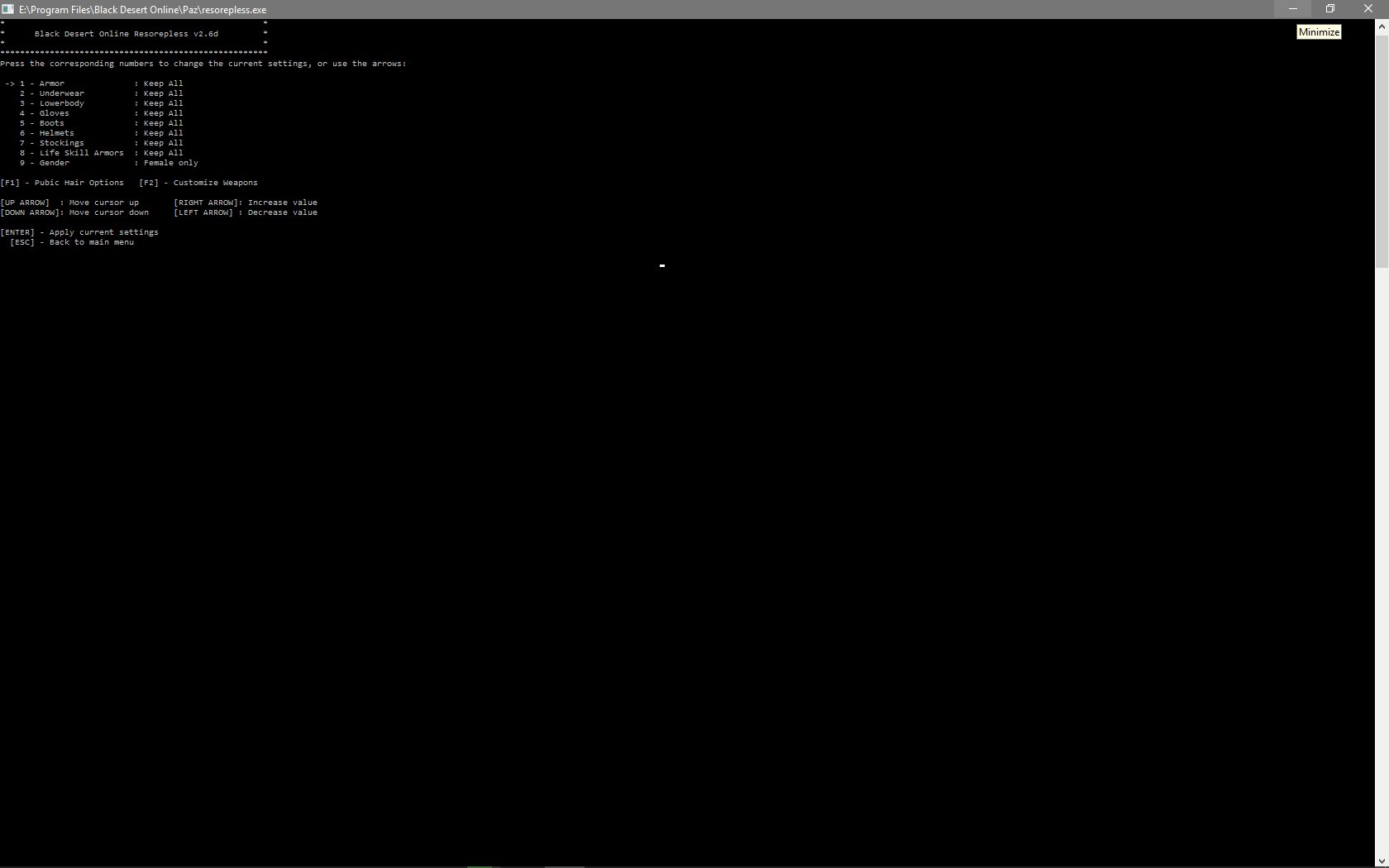Screen dimensions: 1389x868
Task: Click '[F2] - Customize Weapons' text
Action: (x=199, y=182)
